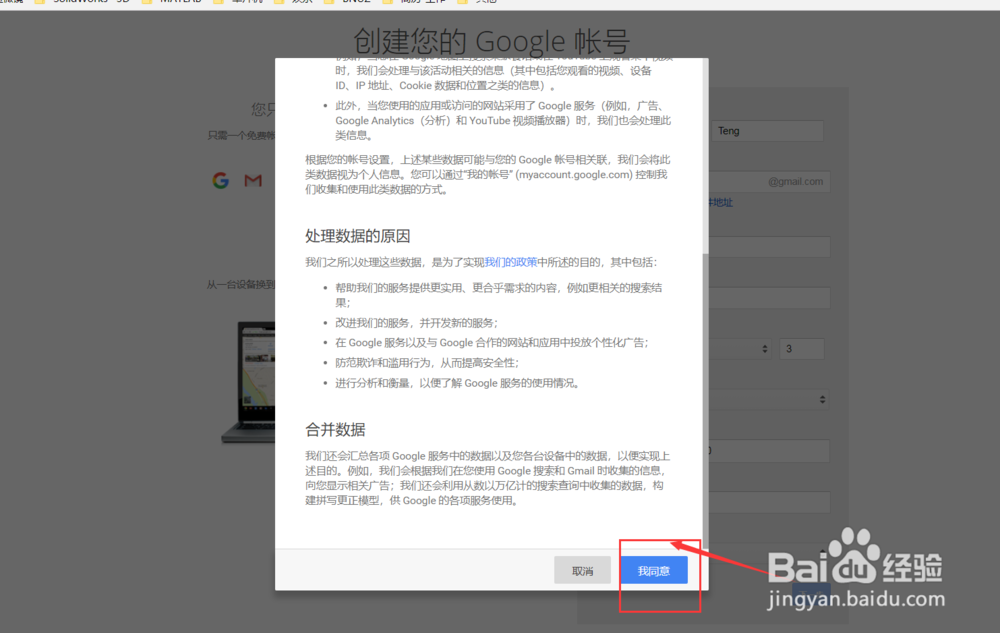Open the blue 地址 link under username
The image size is (1000, 633).
(x=721, y=203)
